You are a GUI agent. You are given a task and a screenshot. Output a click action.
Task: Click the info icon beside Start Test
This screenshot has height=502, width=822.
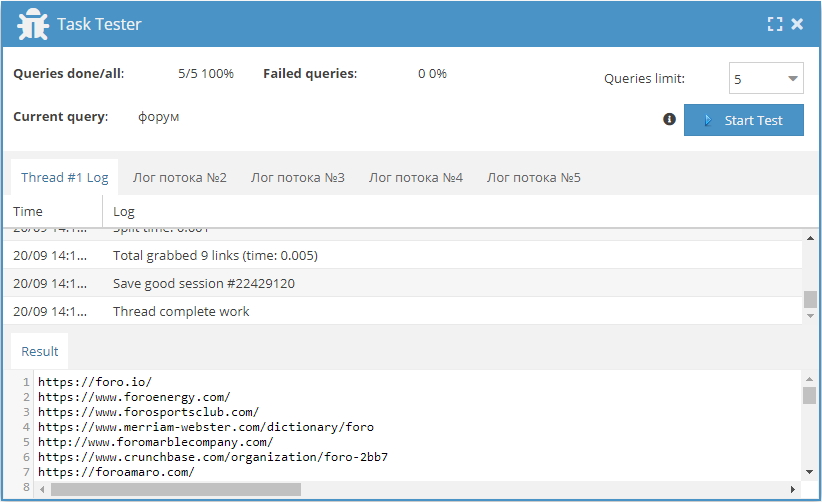[x=670, y=119]
